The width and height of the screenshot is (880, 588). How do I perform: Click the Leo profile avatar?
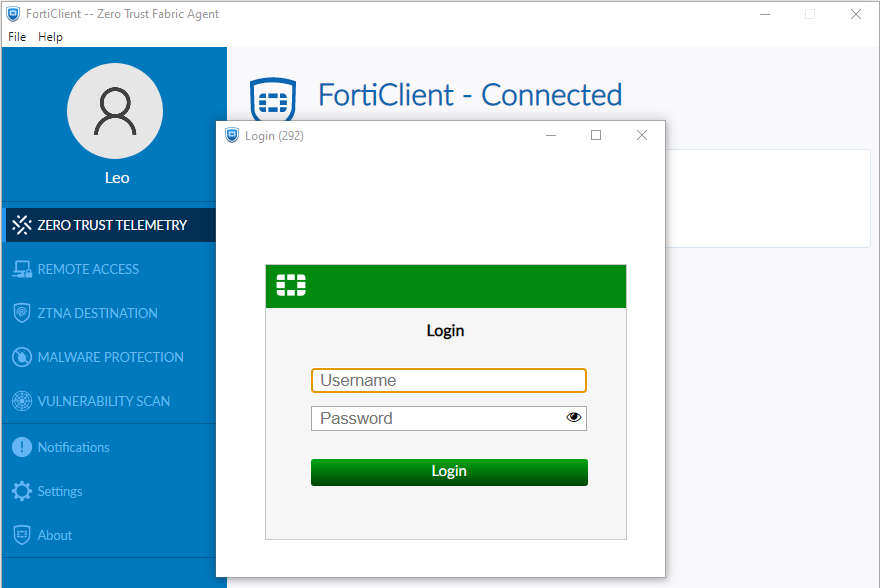coord(115,111)
